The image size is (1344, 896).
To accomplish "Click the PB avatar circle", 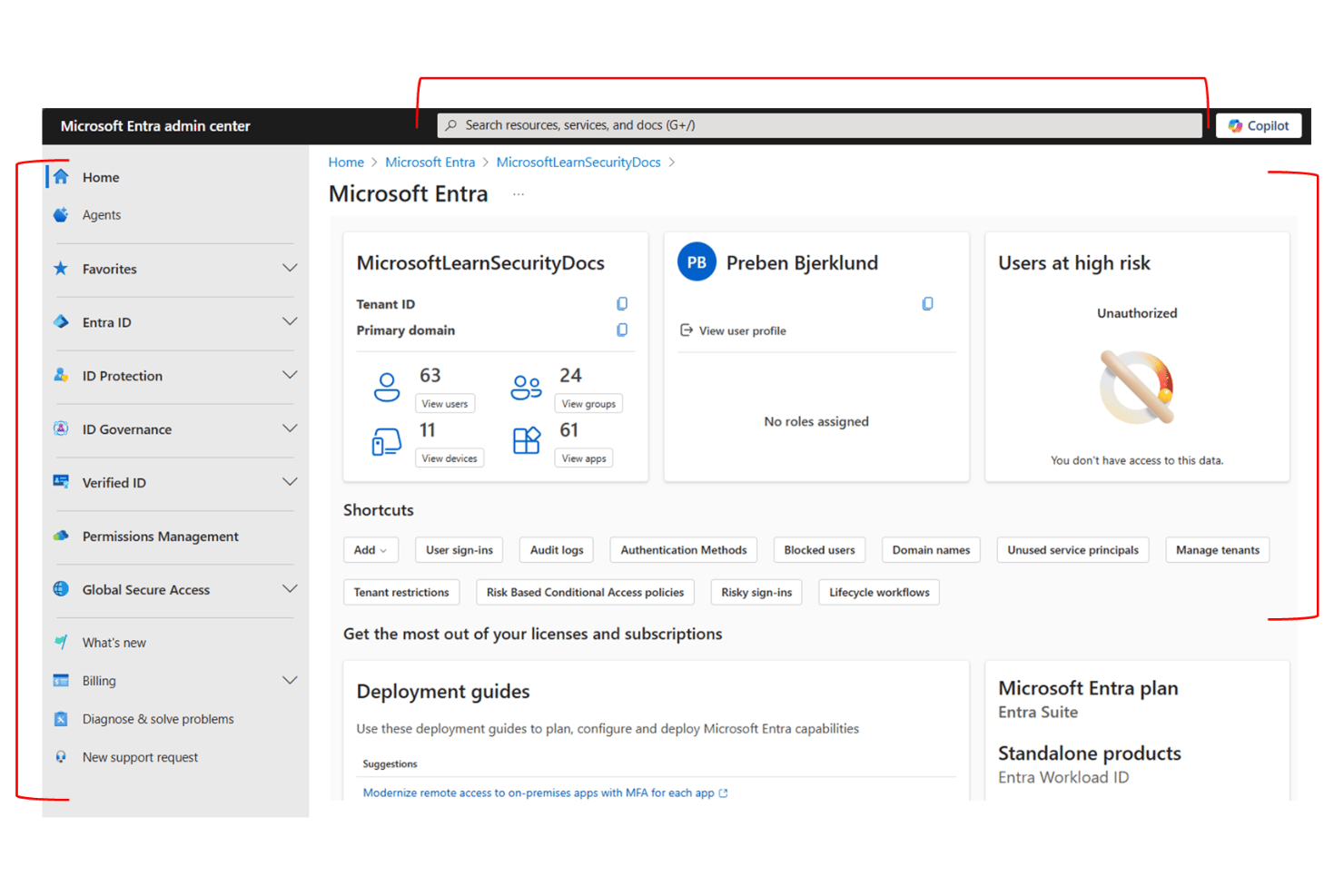I will click(x=697, y=262).
